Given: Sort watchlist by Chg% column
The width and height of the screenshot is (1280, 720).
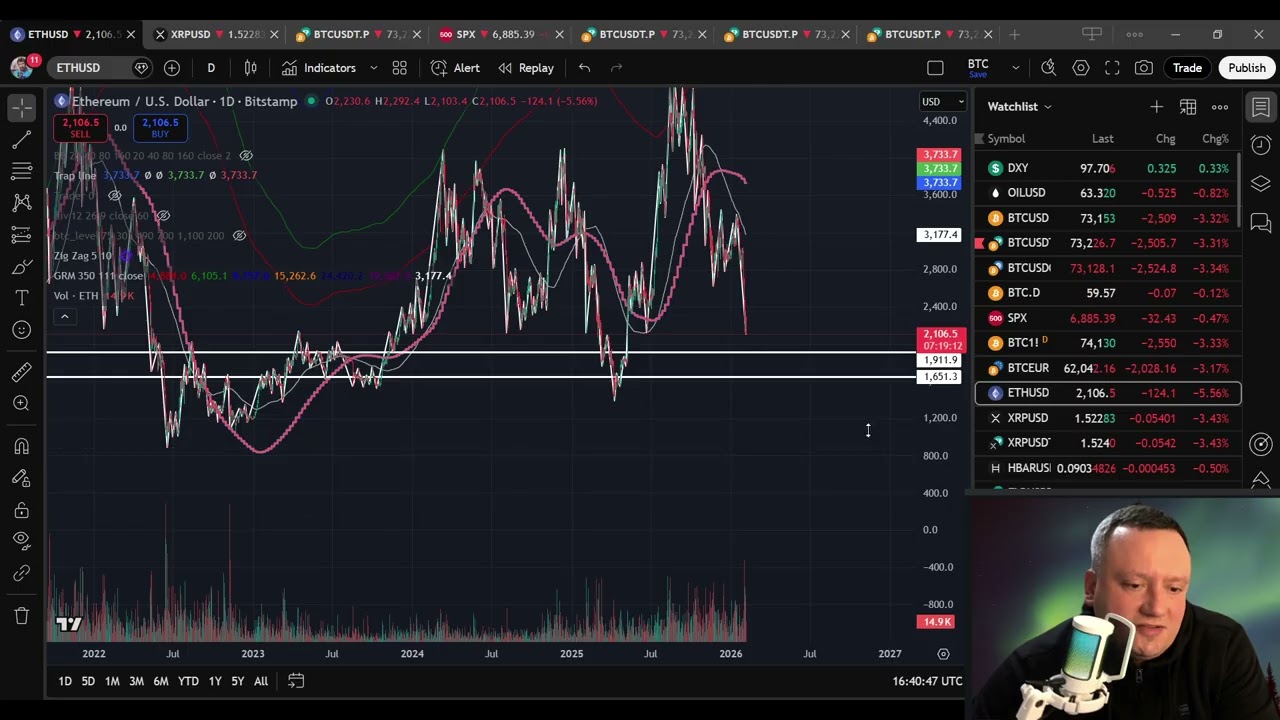Looking at the screenshot, I should (1215, 139).
